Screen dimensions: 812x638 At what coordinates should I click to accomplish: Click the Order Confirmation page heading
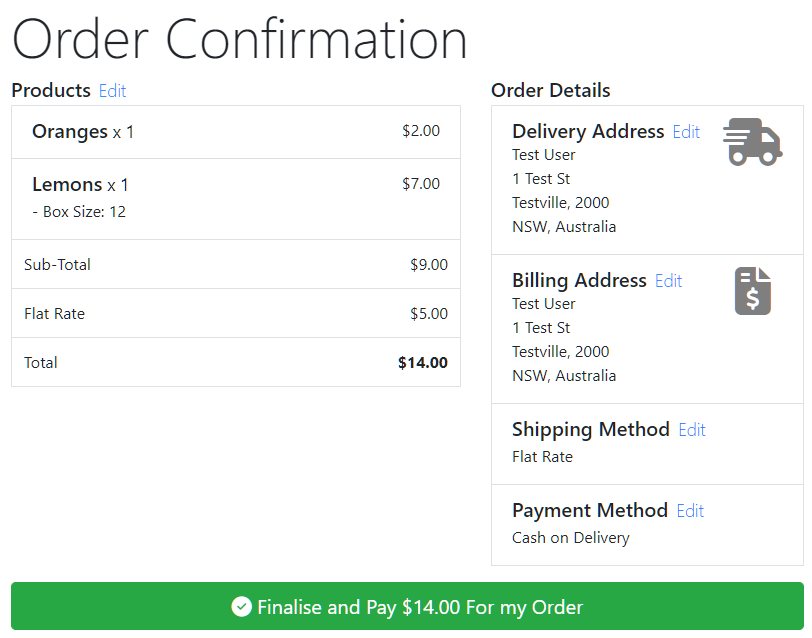[240, 39]
